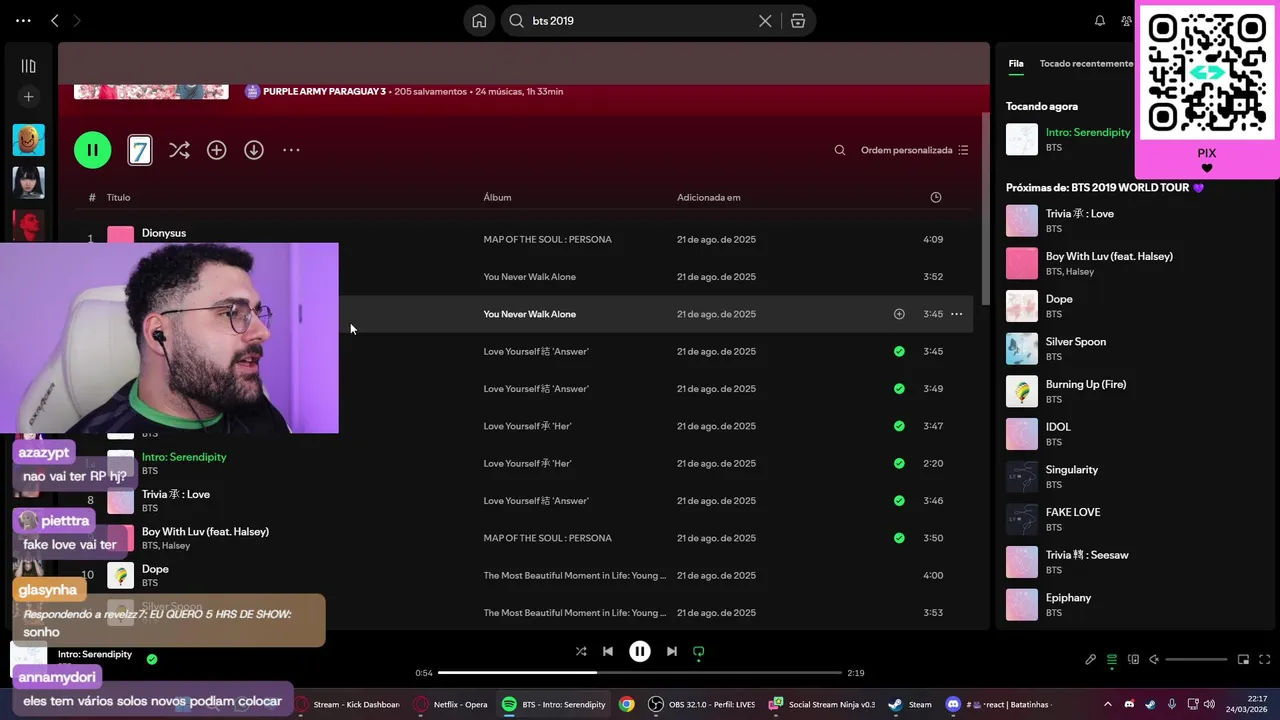The height and width of the screenshot is (720, 1280).
Task: Open the lyrics microphone icon
Action: (x=1091, y=659)
